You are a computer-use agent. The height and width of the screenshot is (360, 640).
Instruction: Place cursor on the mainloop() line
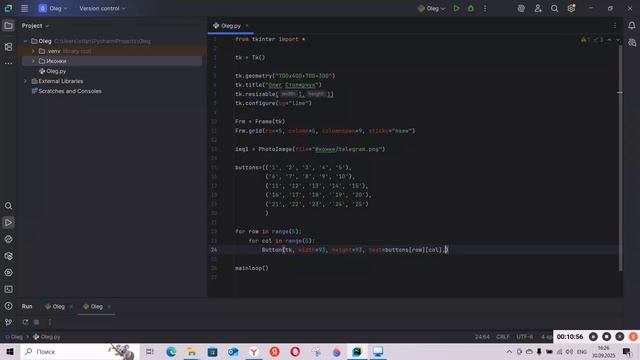[x=252, y=268]
